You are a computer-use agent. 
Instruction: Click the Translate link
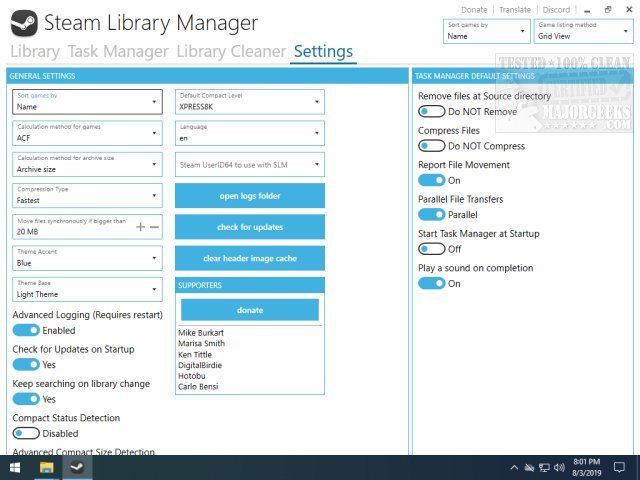(x=515, y=10)
